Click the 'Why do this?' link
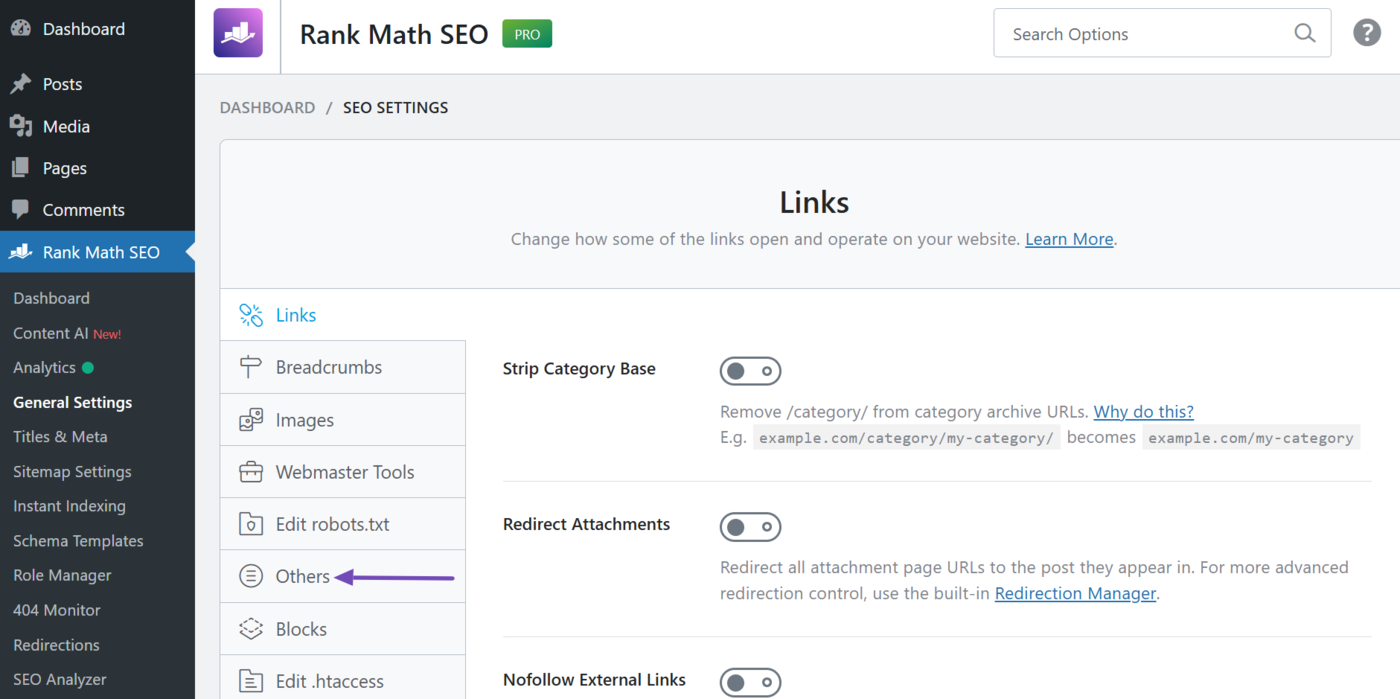This screenshot has height=699, width=1400. coord(1143,411)
